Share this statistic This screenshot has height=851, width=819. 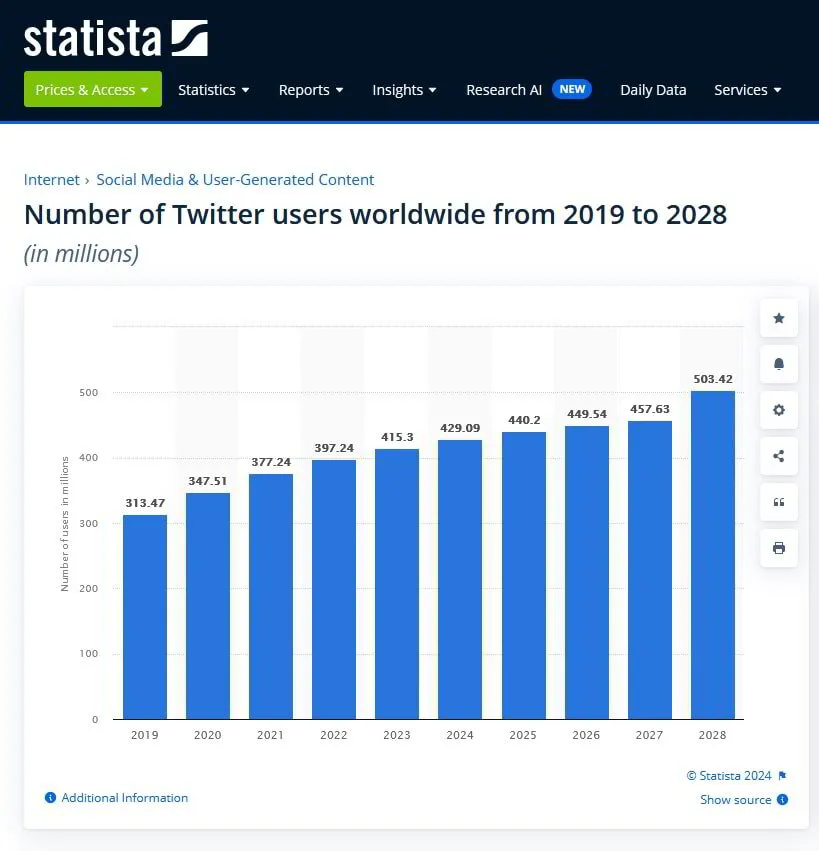778,456
